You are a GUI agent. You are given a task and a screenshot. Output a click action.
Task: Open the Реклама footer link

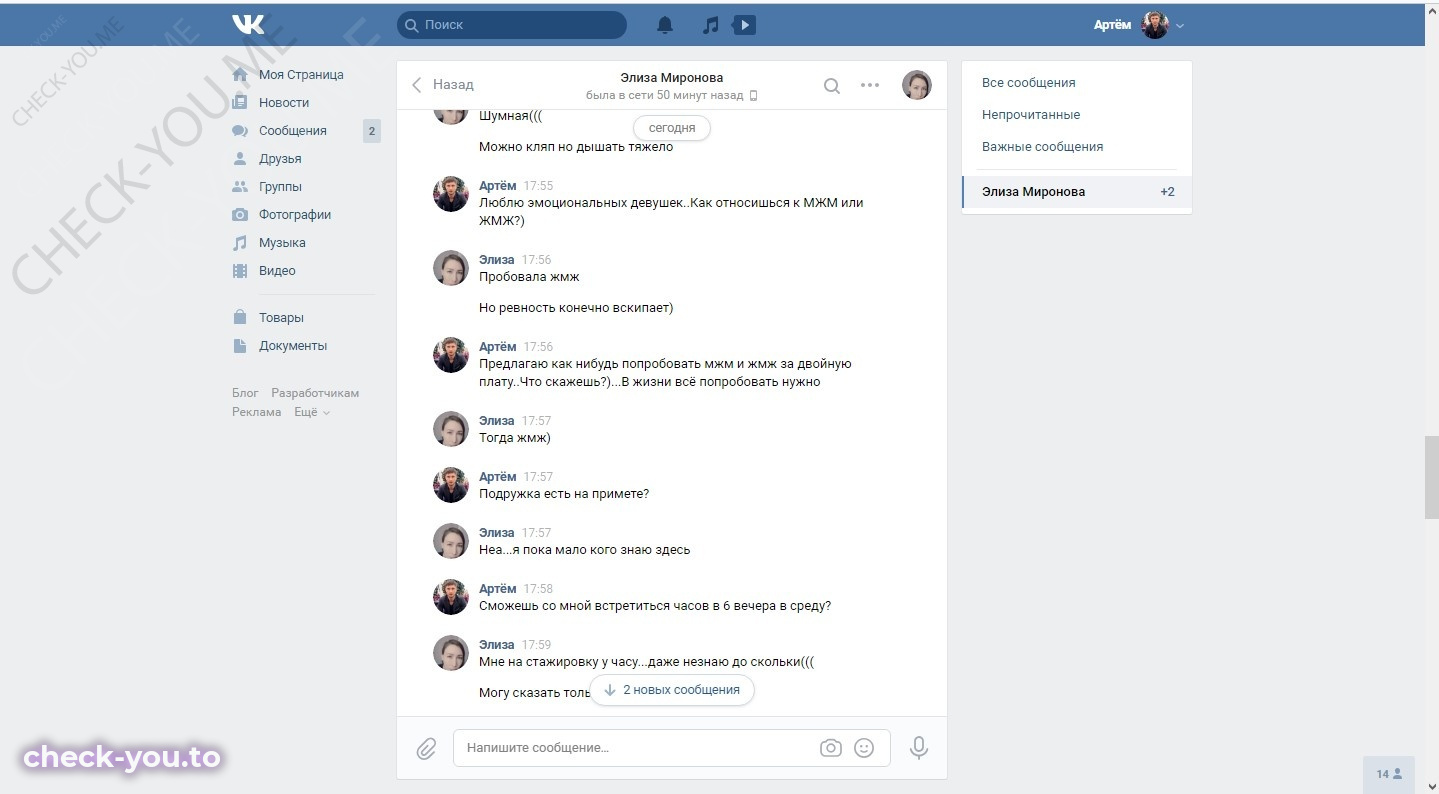point(257,412)
